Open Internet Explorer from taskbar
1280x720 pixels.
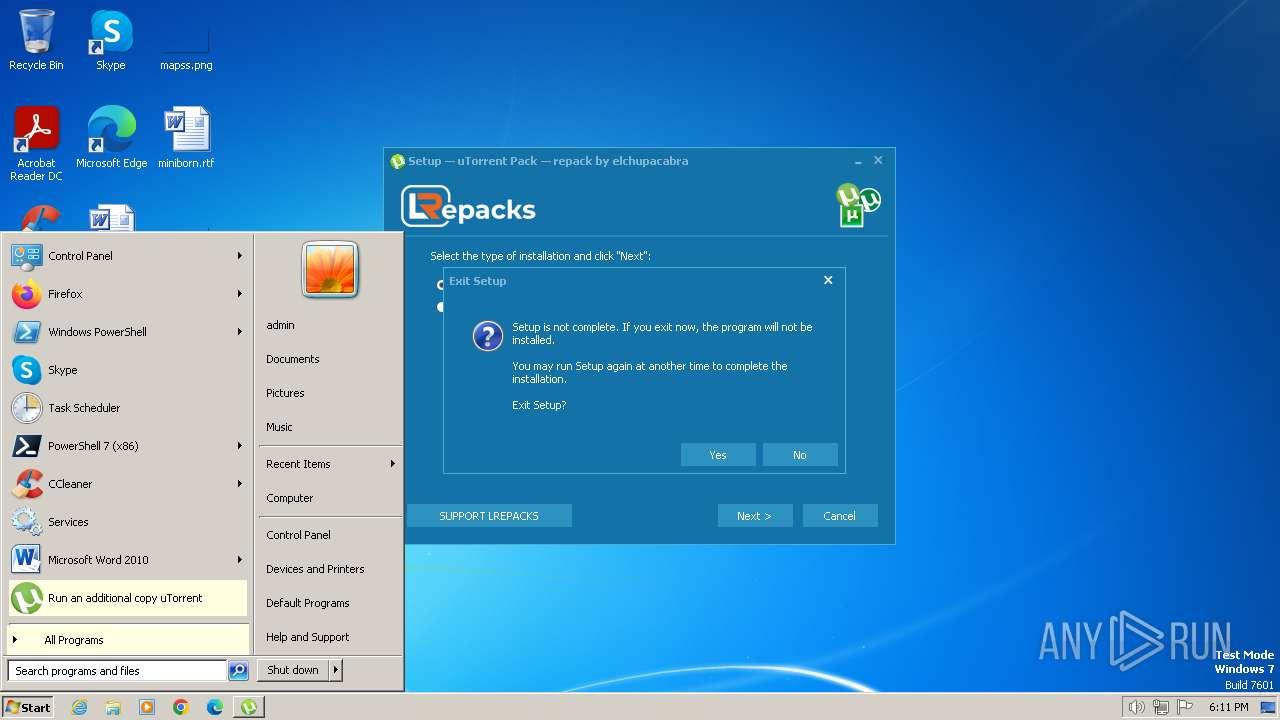[x=79, y=707]
